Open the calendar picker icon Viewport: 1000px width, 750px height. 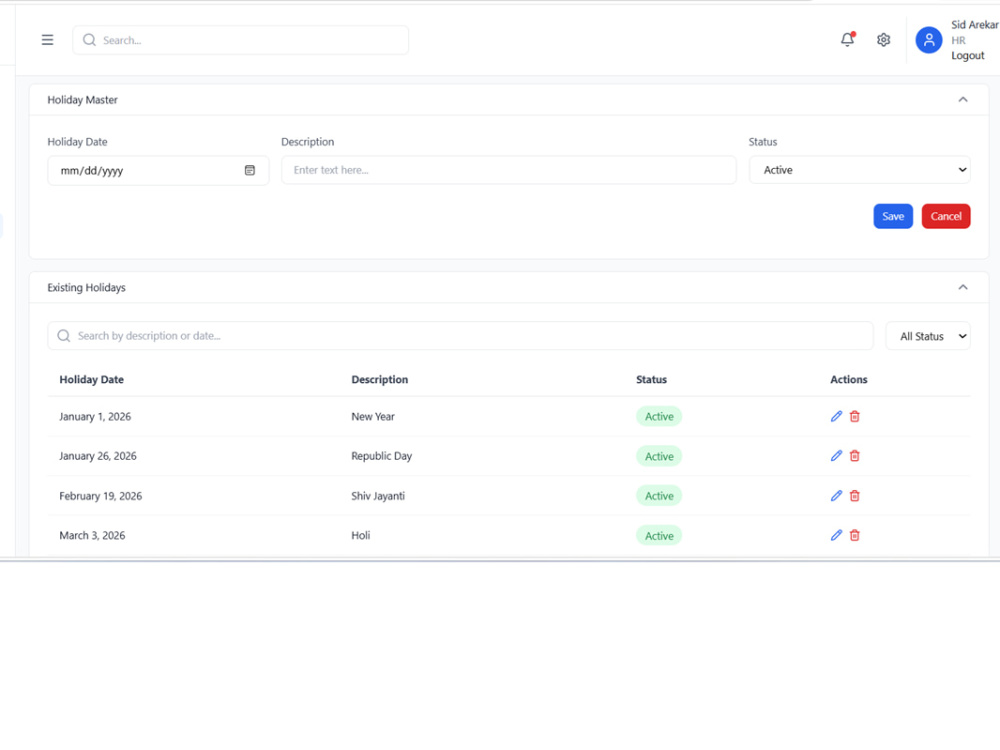[250, 170]
